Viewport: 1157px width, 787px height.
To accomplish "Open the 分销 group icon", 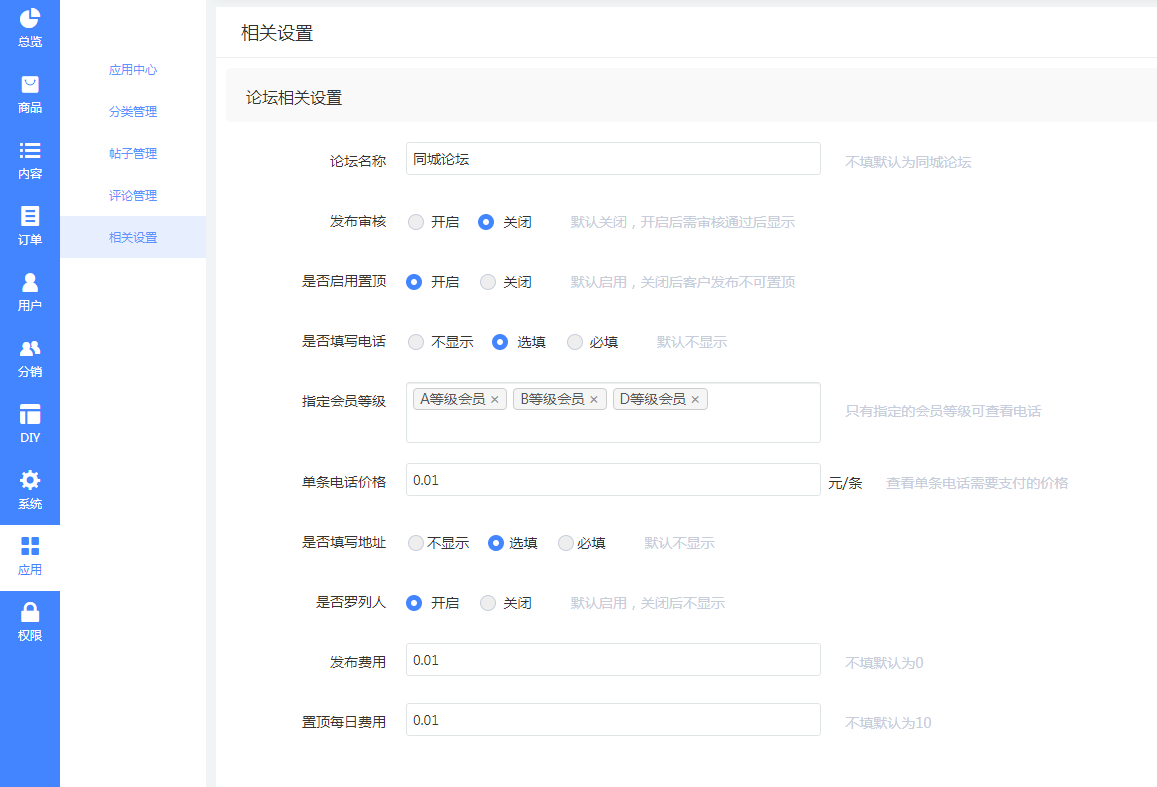I will pos(30,348).
